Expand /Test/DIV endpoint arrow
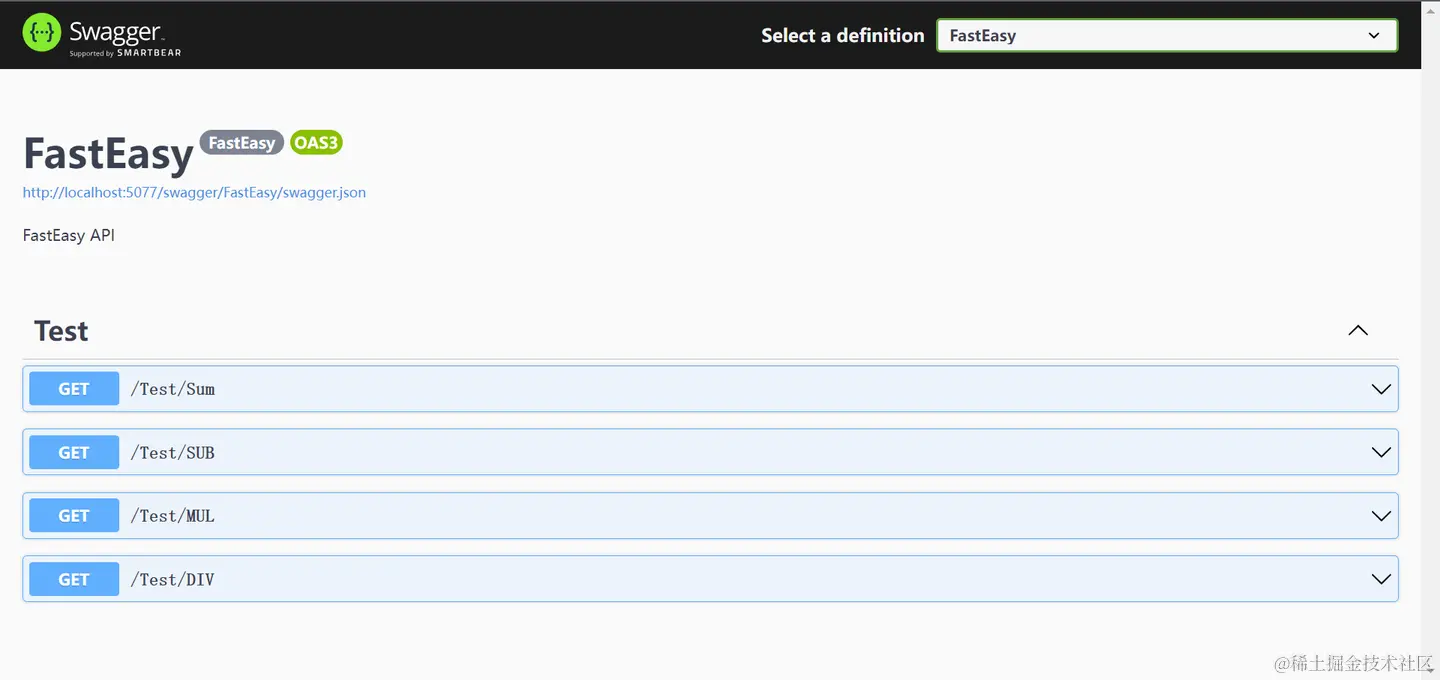The width and height of the screenshot is (1440, 680). point(1381,579)
